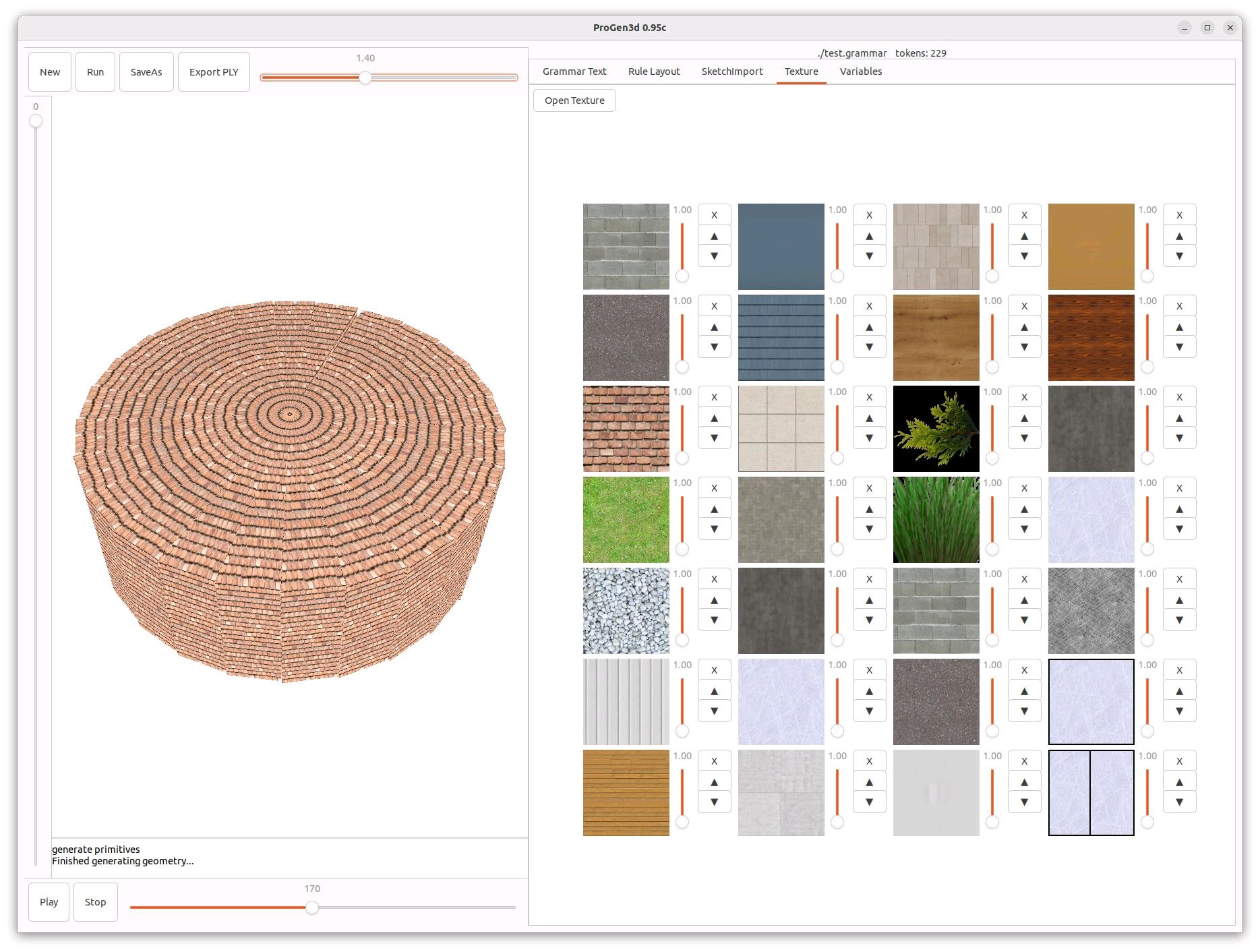Remove the red brick texture with X
1260x952 pixels.
tap(714, 397)
